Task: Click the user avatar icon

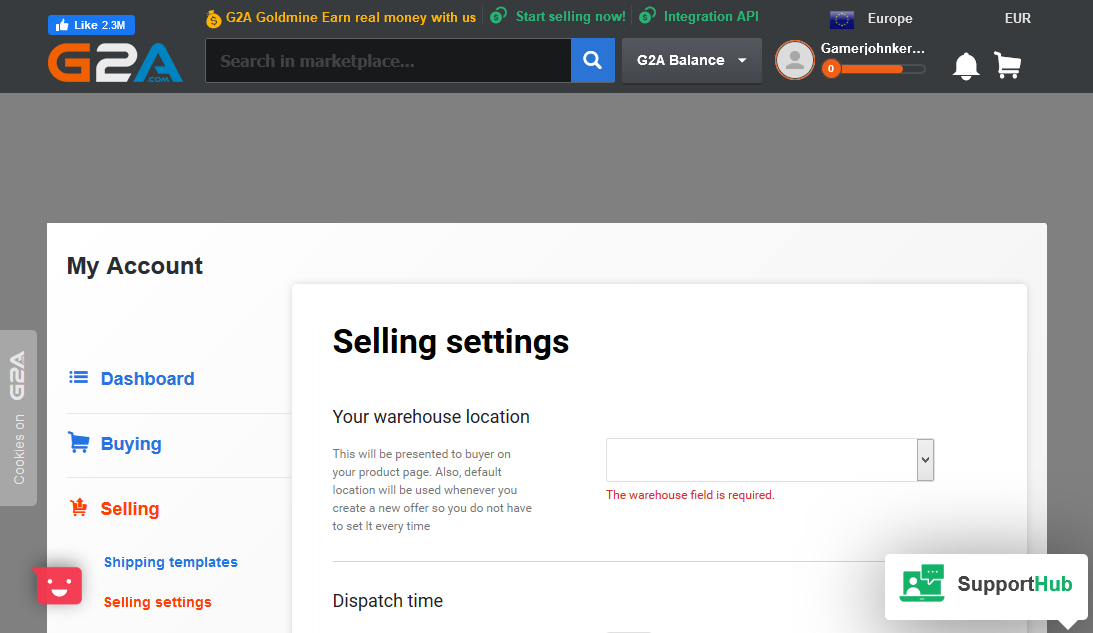Action: (795, 60)
